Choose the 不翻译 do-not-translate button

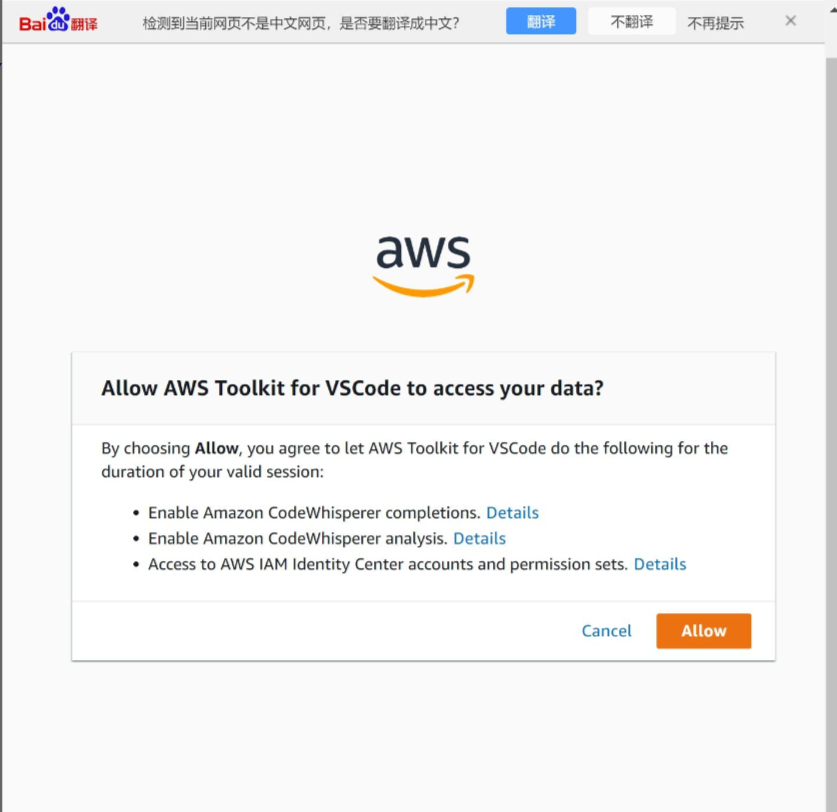[631, 21]
